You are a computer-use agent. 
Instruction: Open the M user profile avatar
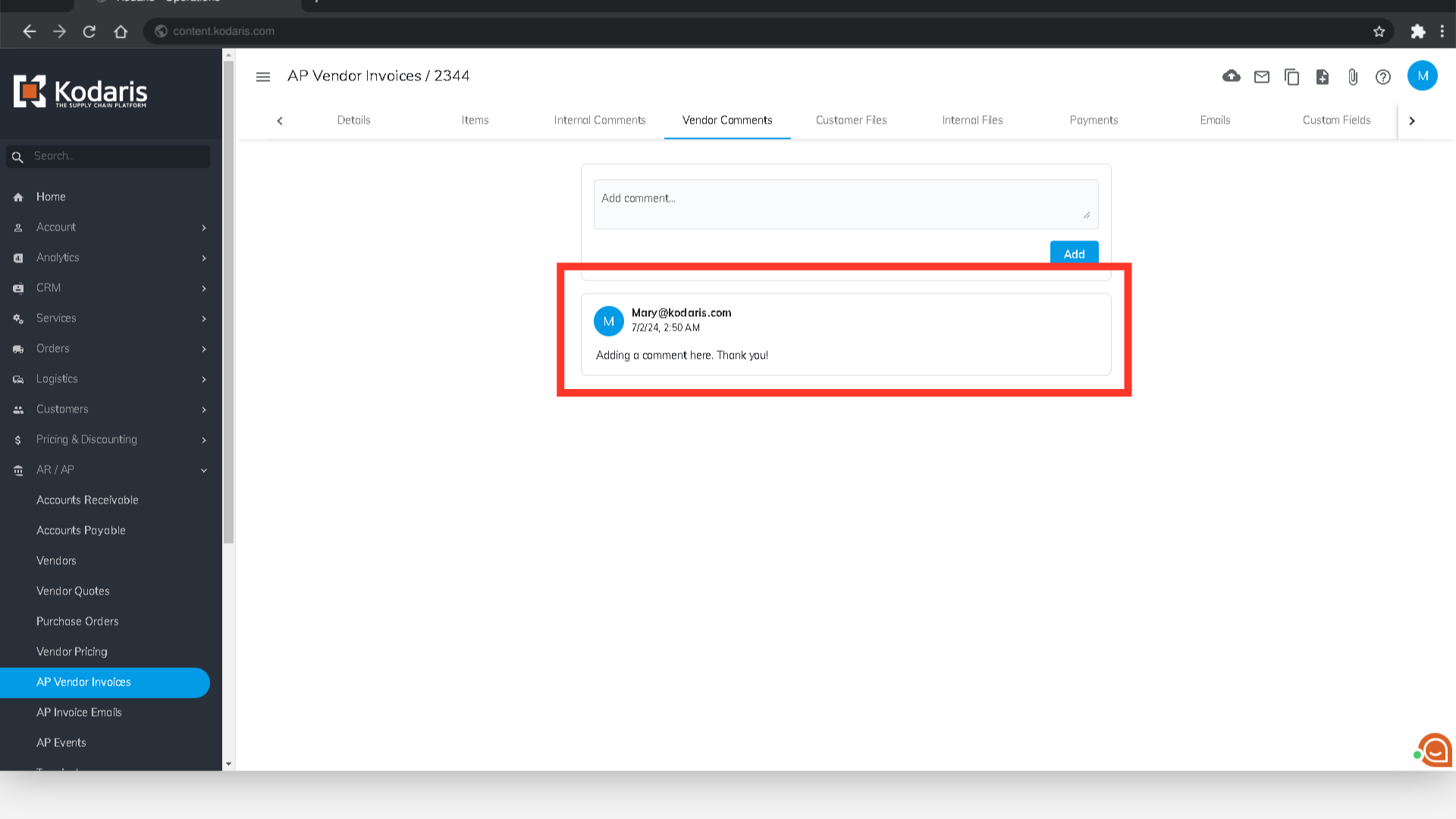click(1422, 76)
